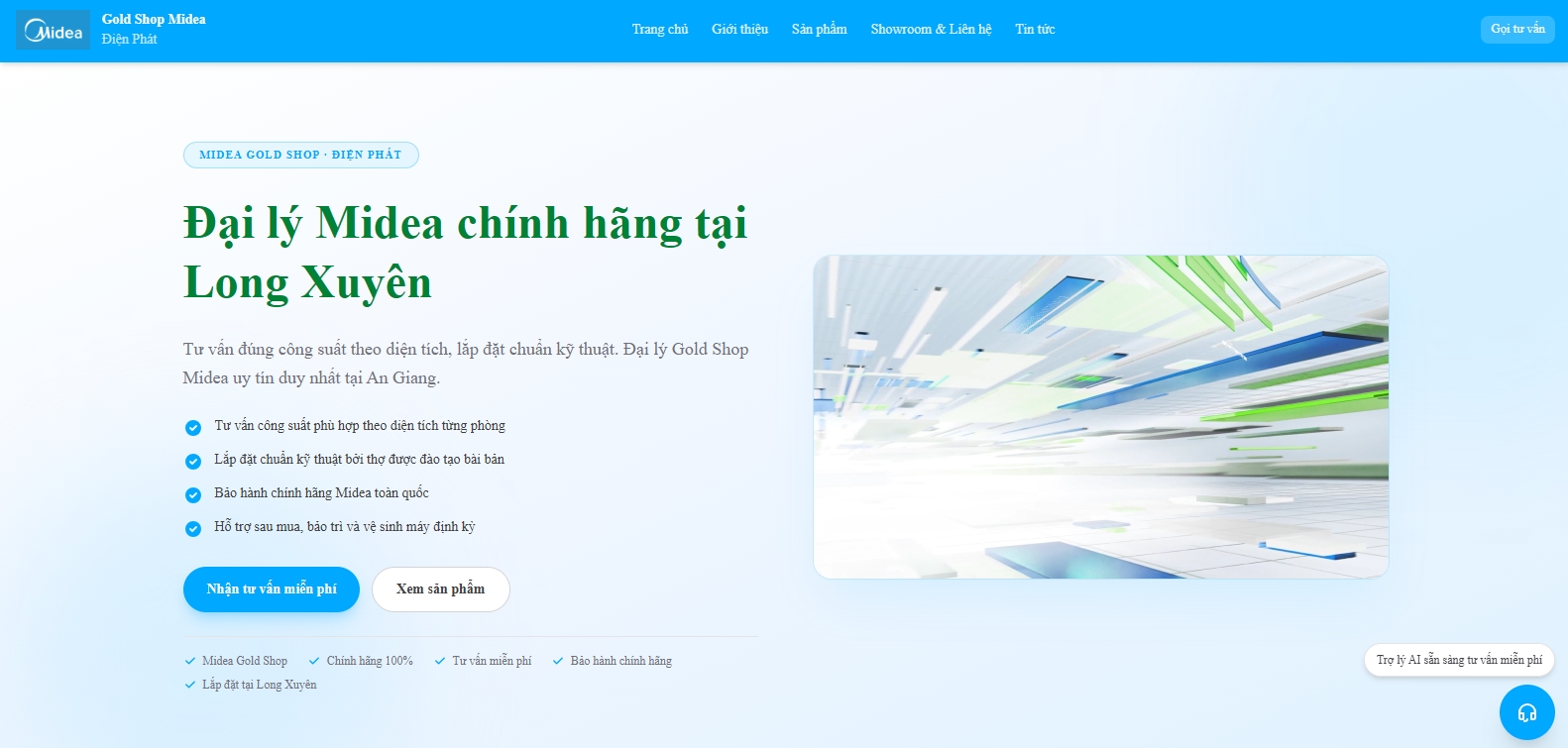Image resolution: width=1568 pixels, height=748 pixels.
Task: Click the 'Gọi tư vấn' header button
Action: [x=1517, y=29]
